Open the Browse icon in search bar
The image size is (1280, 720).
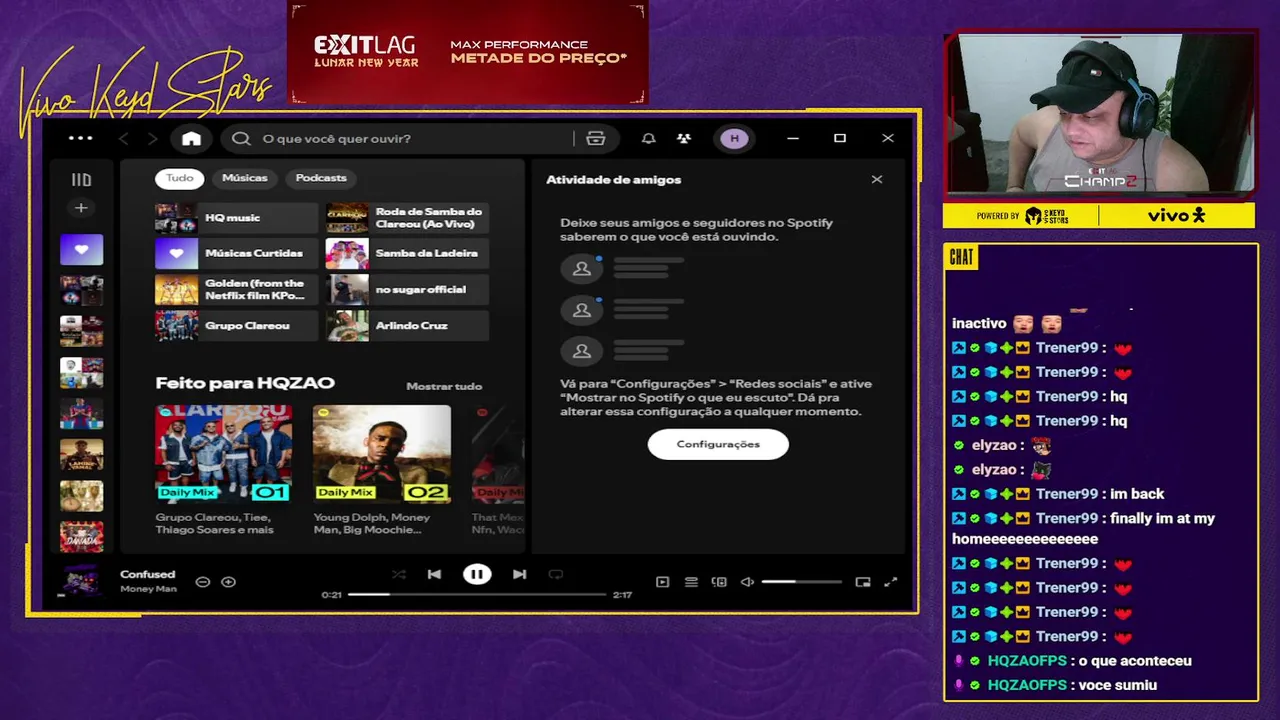596,138
